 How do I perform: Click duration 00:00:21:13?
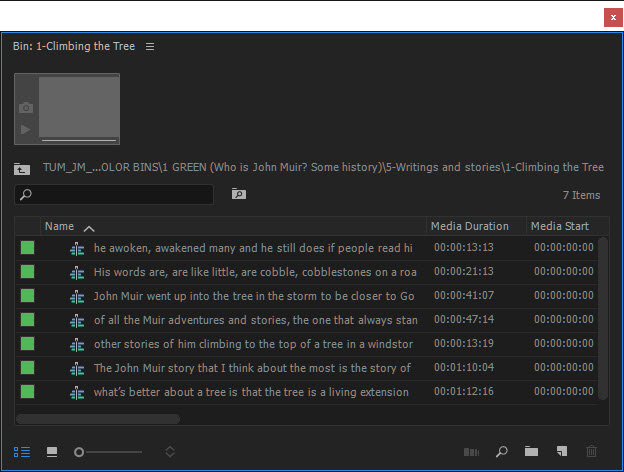pyautogui.click(x=464, y=271)
